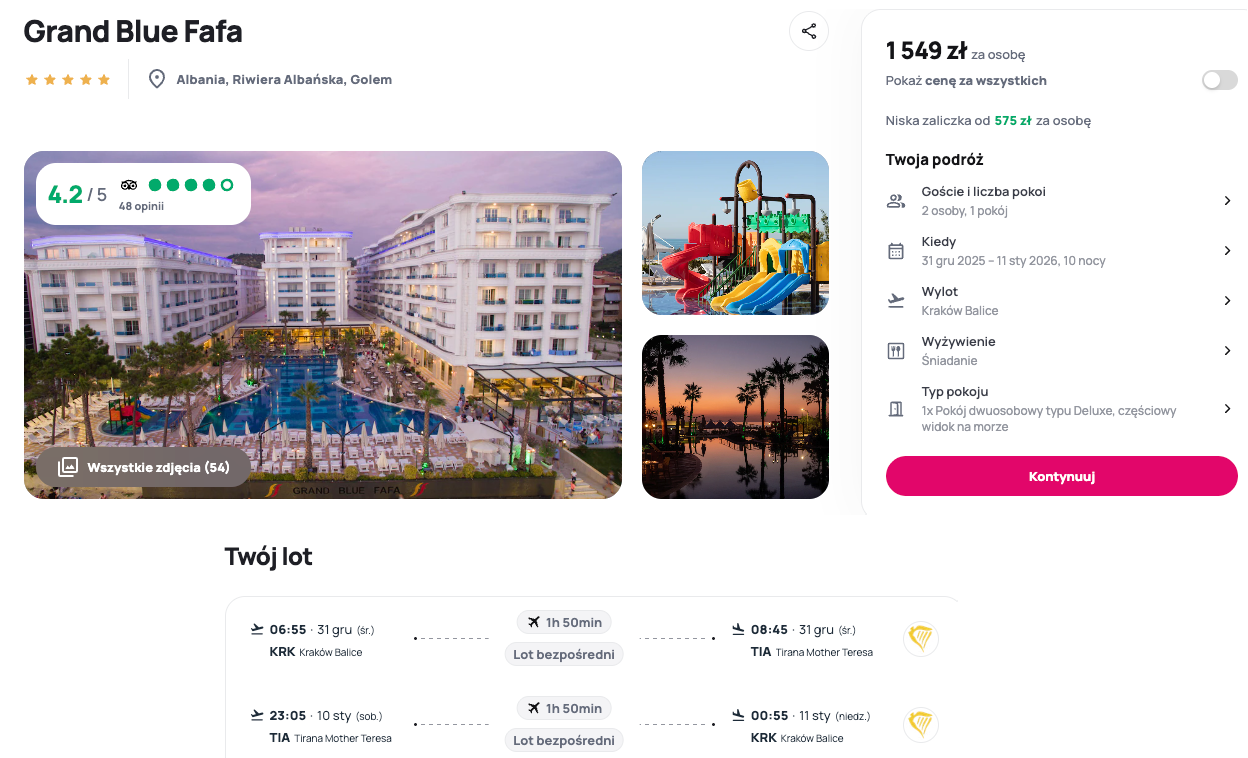The image size is (1248, 758).
Task: Click the Ryanair logo on outbound flight
Action: click(x=920, y=638)
